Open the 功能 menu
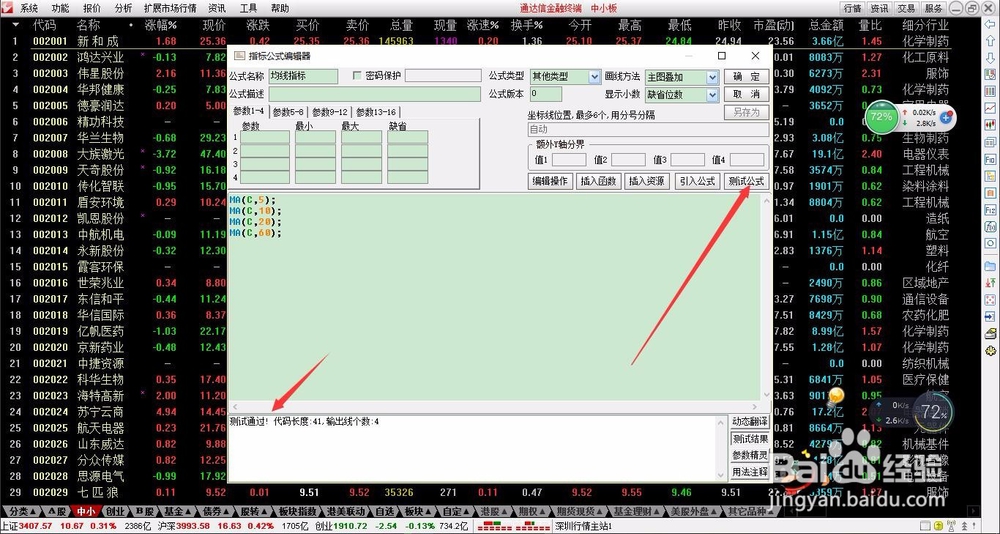 coord(61,8)
